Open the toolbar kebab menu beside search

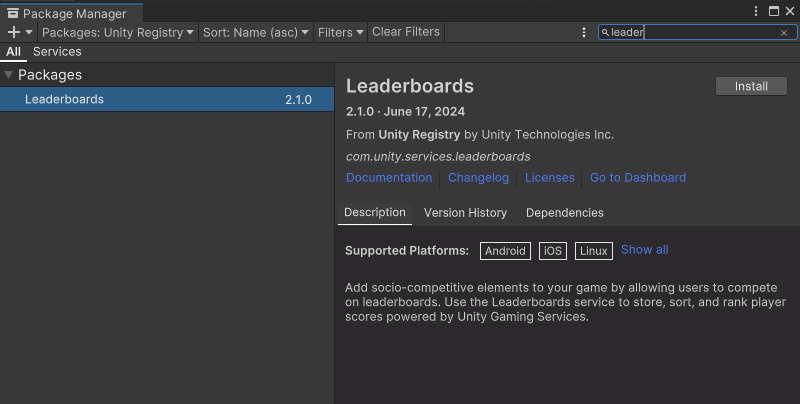(584, 32)
